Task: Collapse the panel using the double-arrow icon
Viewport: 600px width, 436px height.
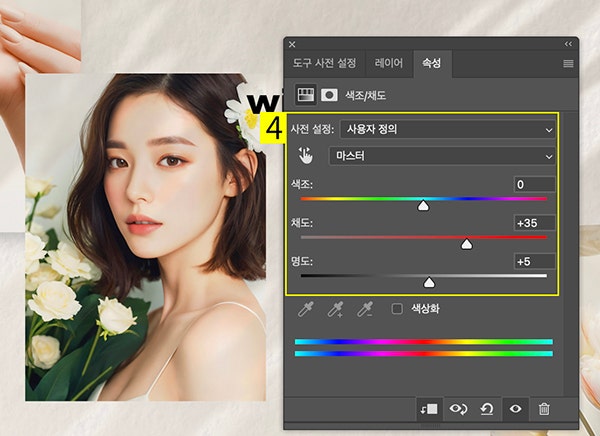Action: coord(568,44)
